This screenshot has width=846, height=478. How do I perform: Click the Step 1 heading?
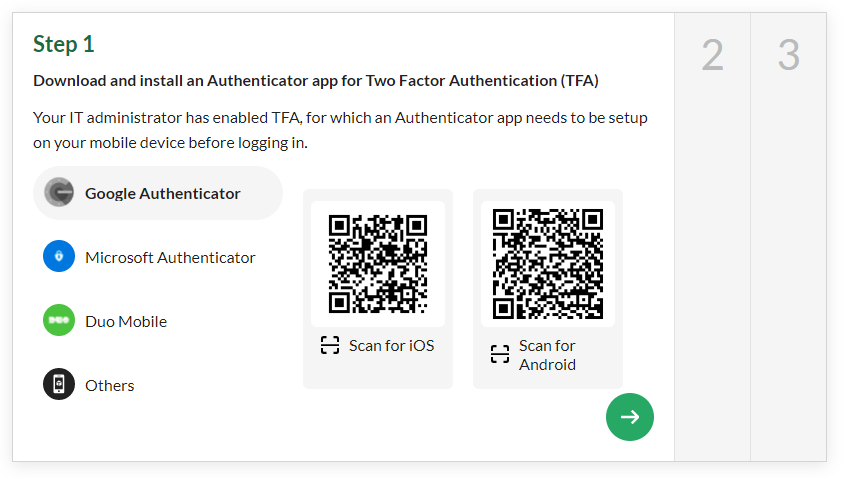pos(64,44)
